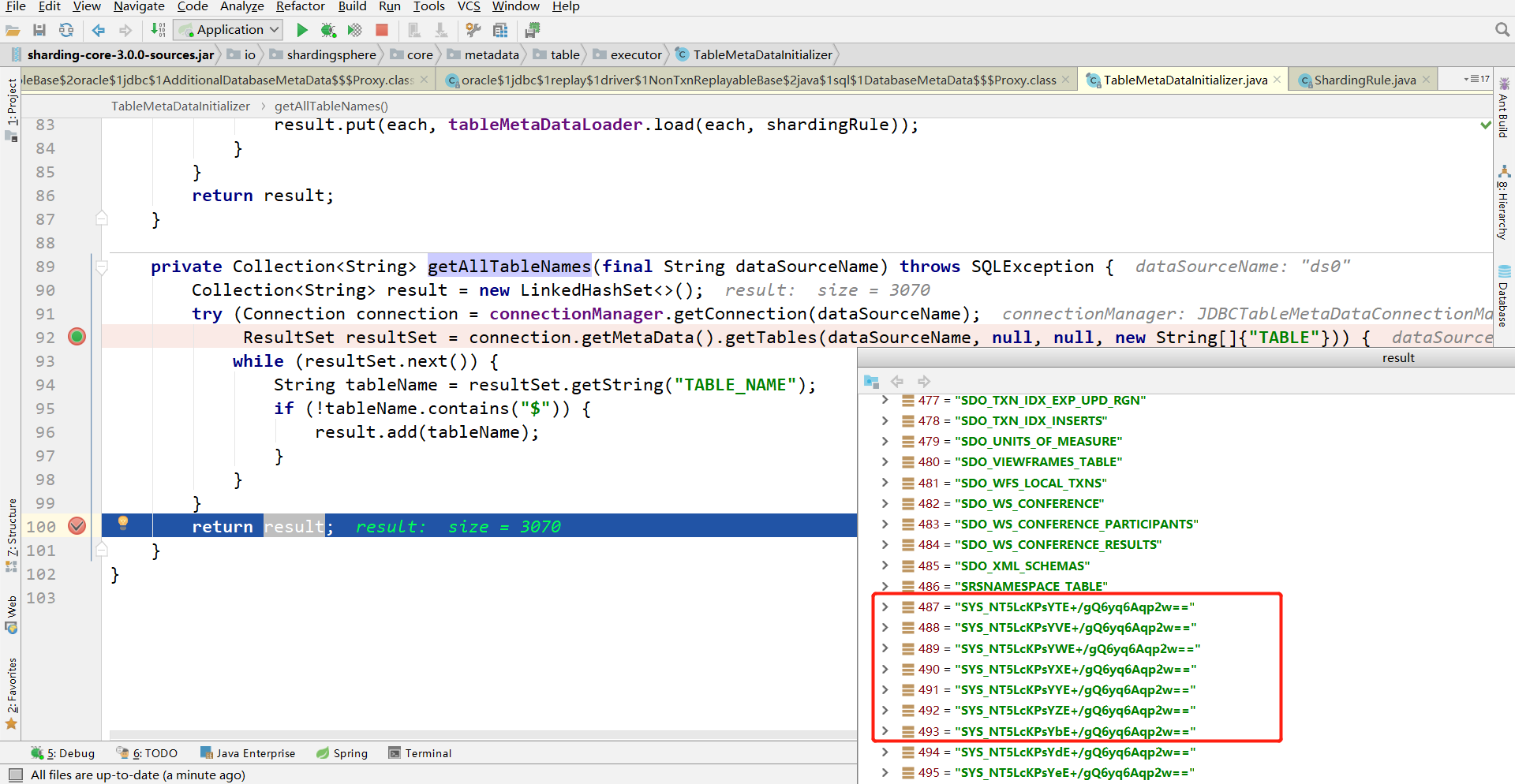Open metadata in the breadcrumb path
This screenshot has width=1515, height=784.
(491, 54)
